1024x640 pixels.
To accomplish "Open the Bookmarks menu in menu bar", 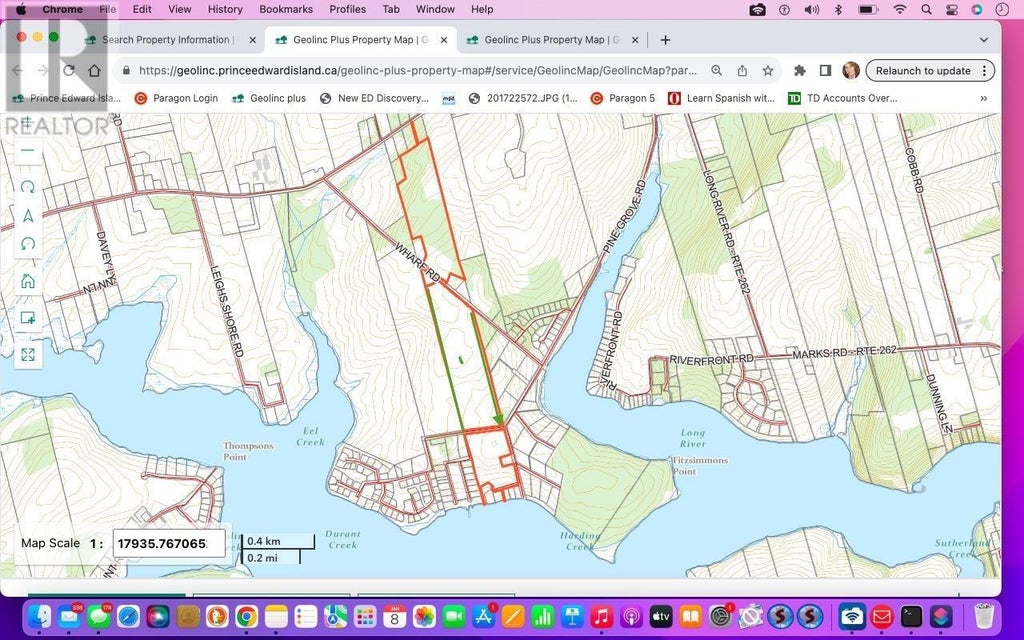I will [285, 9].
